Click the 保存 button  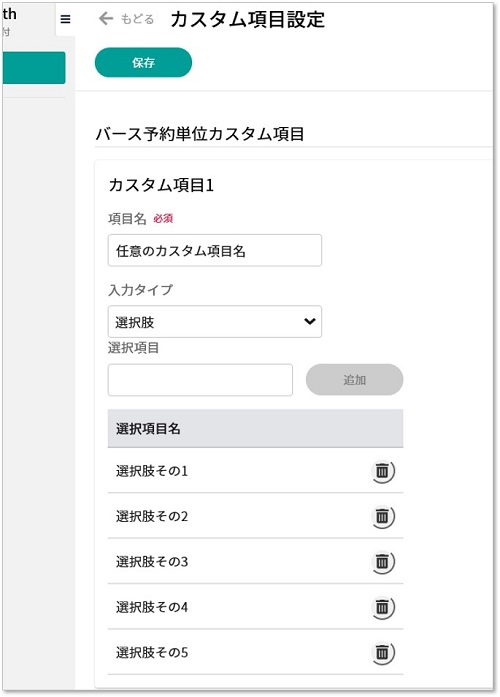[143, 63]
